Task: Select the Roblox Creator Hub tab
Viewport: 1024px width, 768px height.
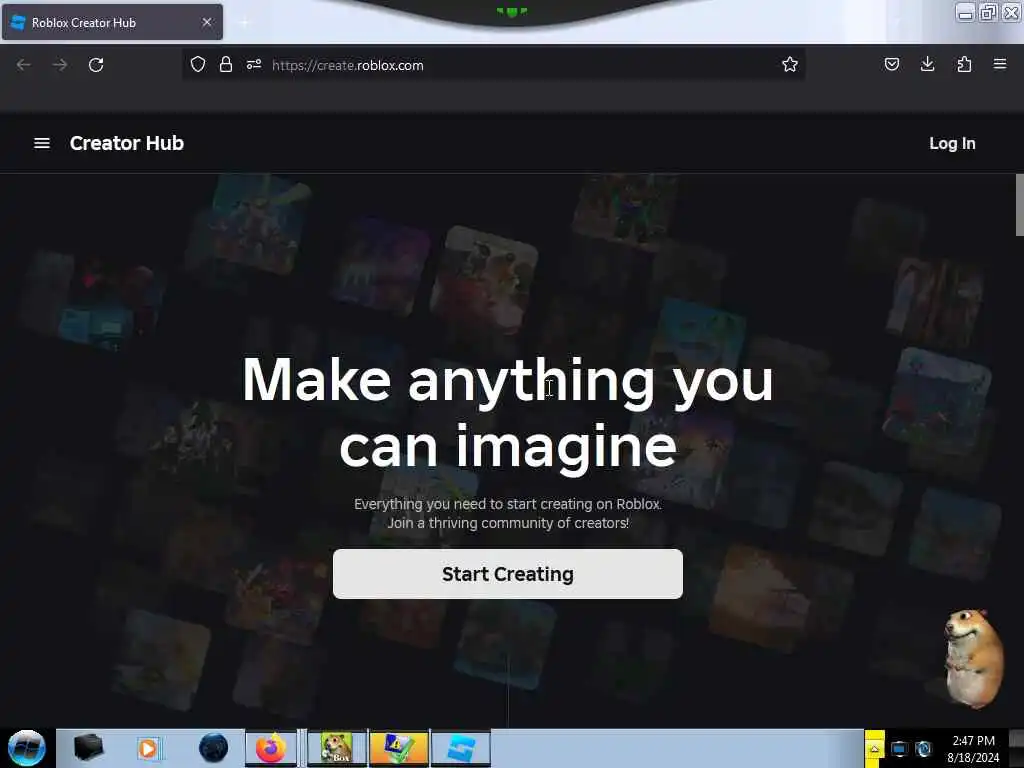Action: click(112, 22)
